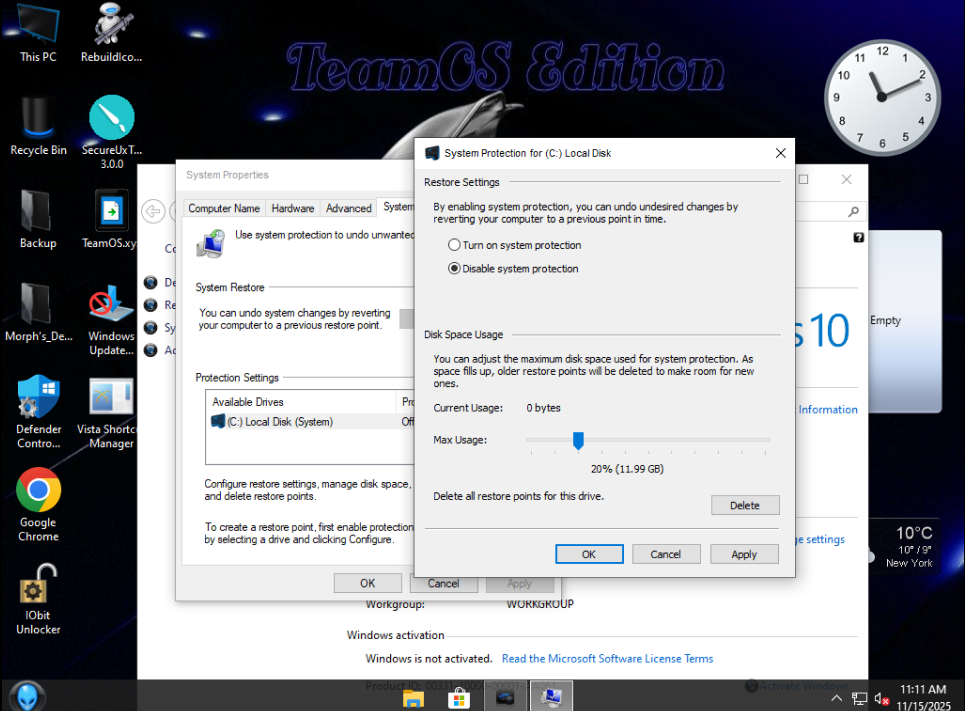Image resolution: width=965 pixels, height=711 pixels.
Task: Click Delete to remove restore points
Action: click(744, 505)
